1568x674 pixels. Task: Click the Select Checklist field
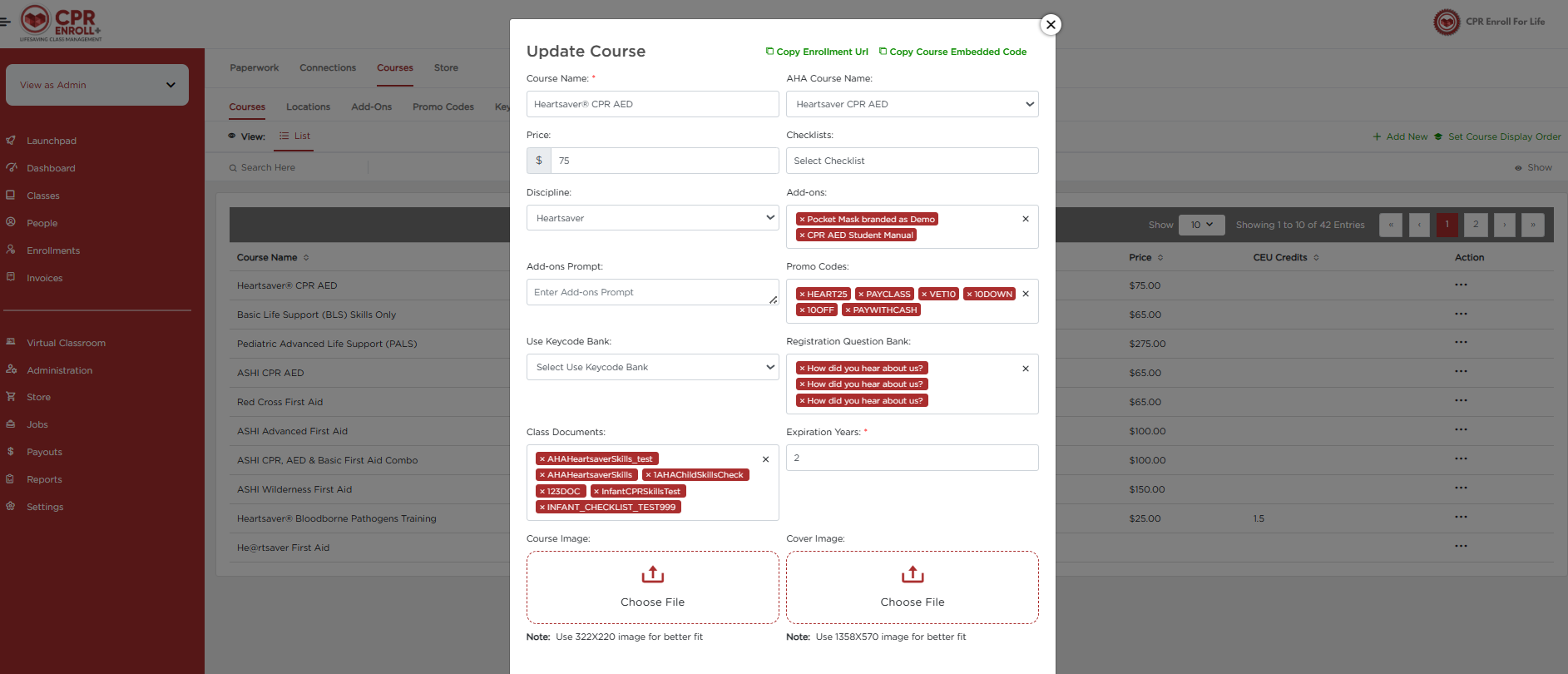[912, 161]
